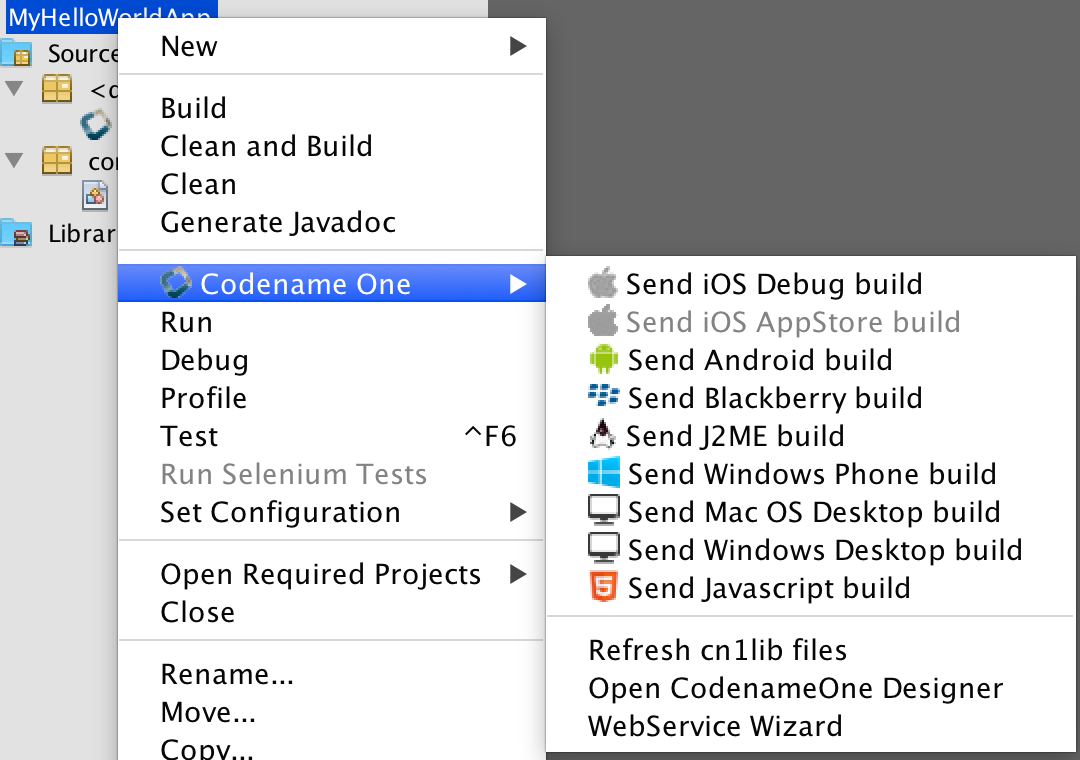
Task: Expand the New submenu arrow
Action: tap(519, 45)
